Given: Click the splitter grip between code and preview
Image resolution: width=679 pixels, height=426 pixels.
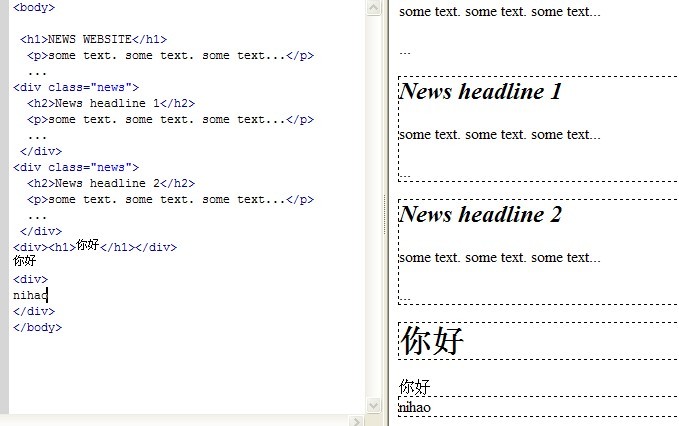Looking at the screenshot, I should (x=385, y=214).
